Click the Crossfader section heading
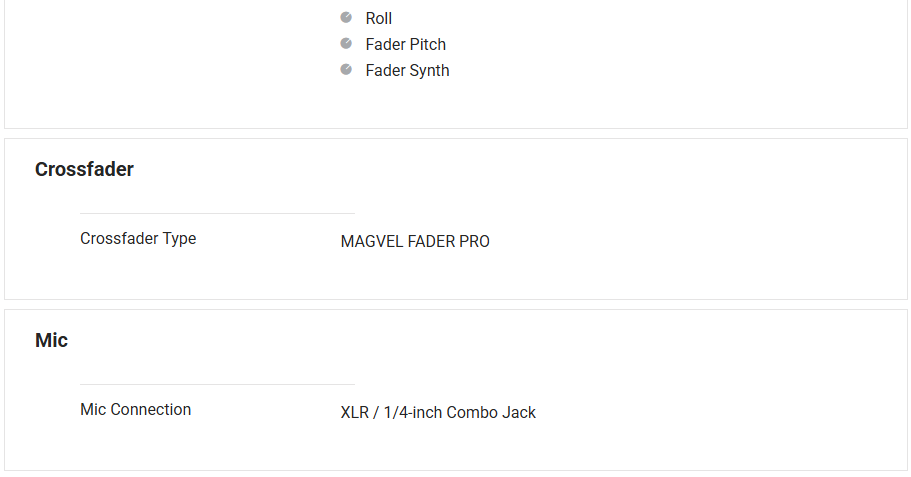The height and width of the screenshot is (477, 911). 84,169
